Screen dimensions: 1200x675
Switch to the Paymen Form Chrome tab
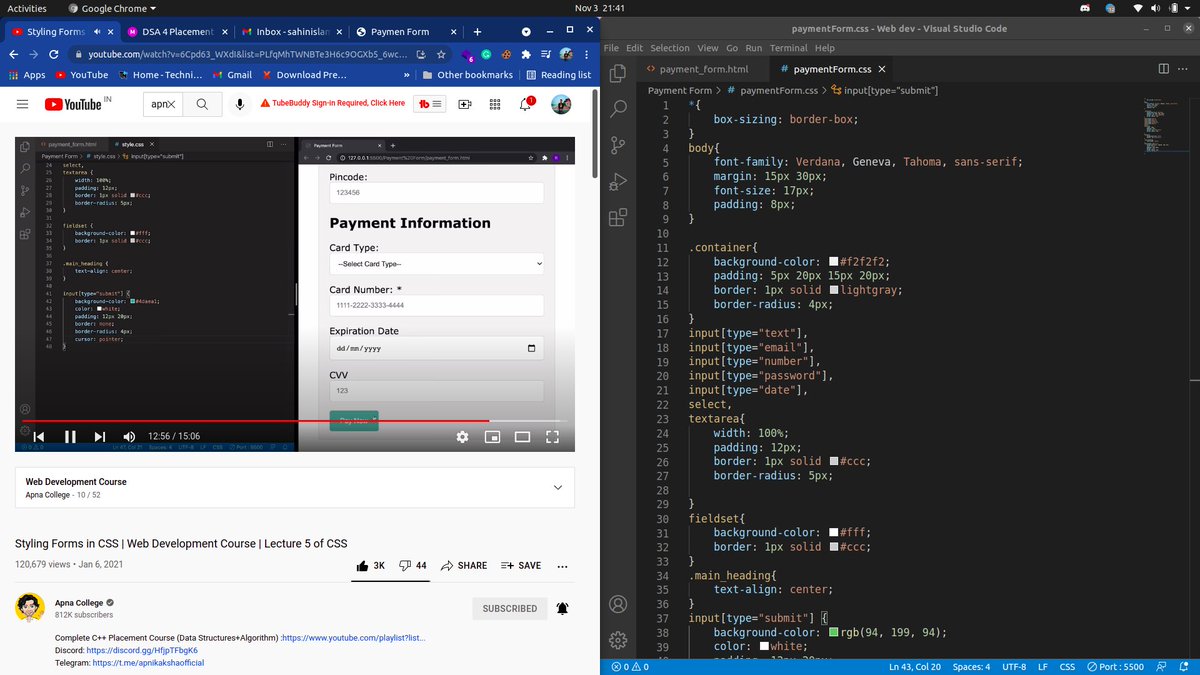coord(406,32)
